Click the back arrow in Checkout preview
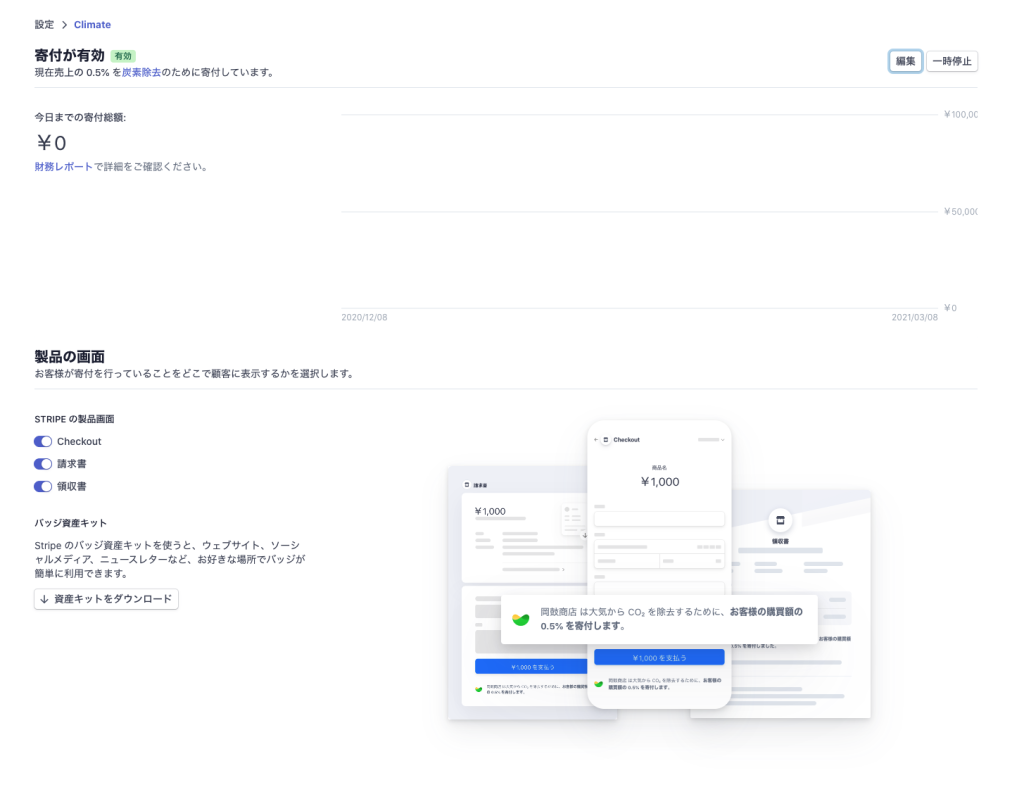Screen dimensions: 1024x811 pos(596,440)
